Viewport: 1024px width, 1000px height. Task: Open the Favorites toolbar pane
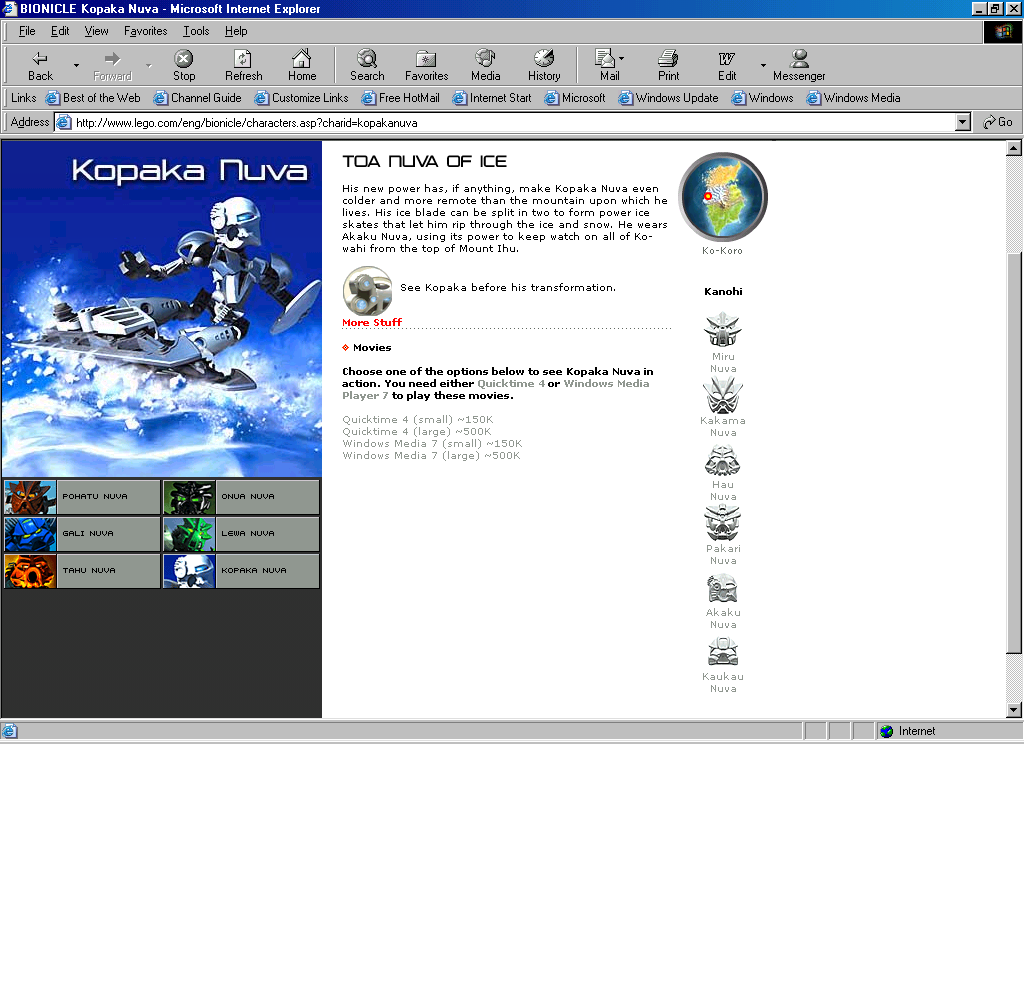click(x=426, y=65)
